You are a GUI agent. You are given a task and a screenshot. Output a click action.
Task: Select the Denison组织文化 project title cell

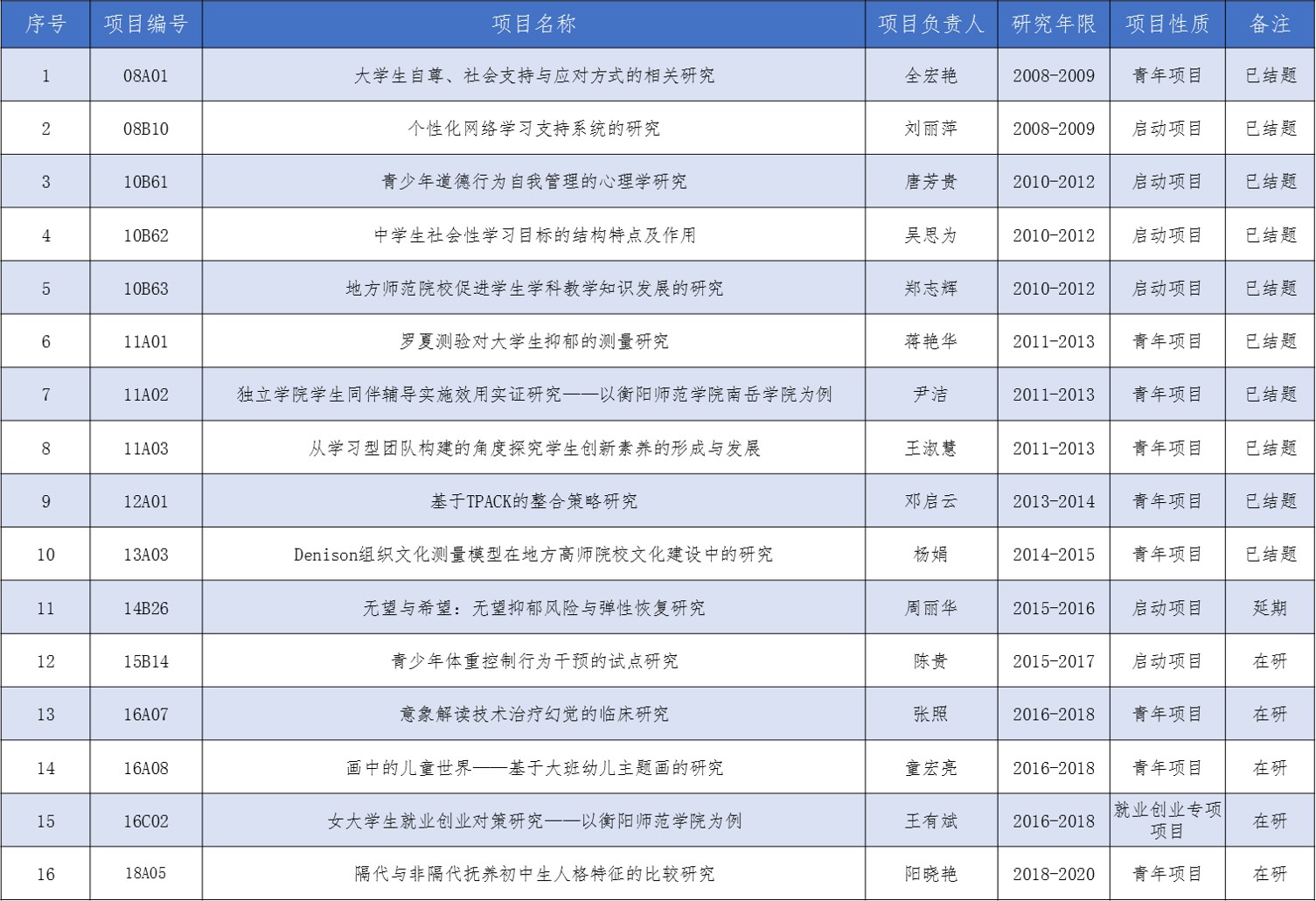click(533, 555)
